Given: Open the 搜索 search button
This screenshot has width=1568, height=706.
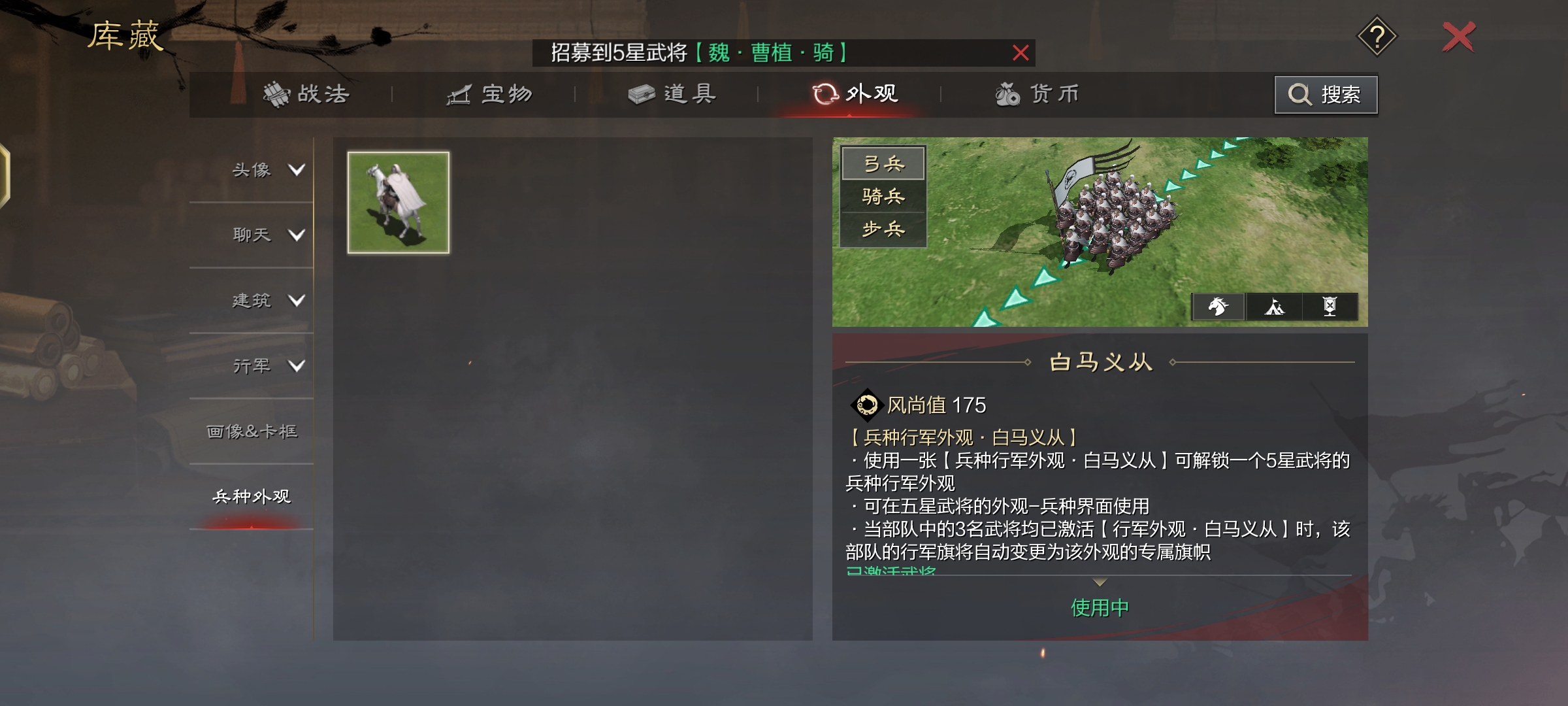Looking at the screenshot, I should [1326, 95].
